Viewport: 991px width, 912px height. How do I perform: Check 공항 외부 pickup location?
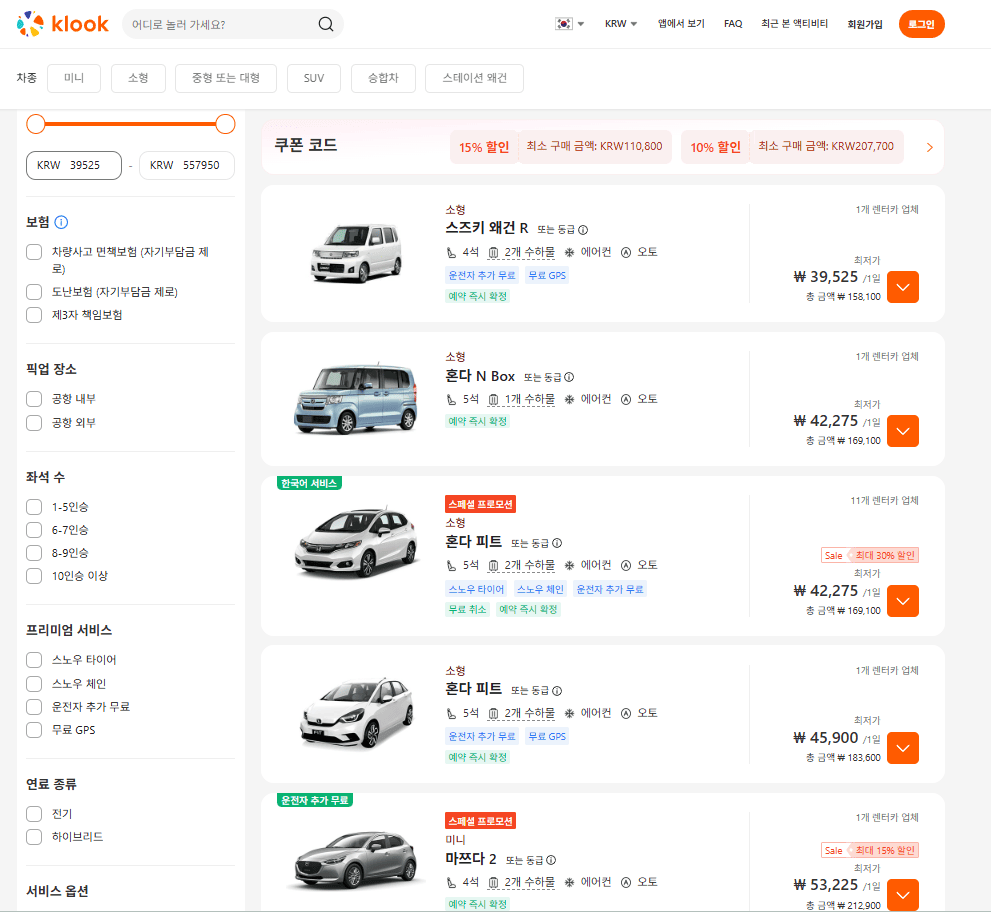pyautogui.click(x=34, y=423)
